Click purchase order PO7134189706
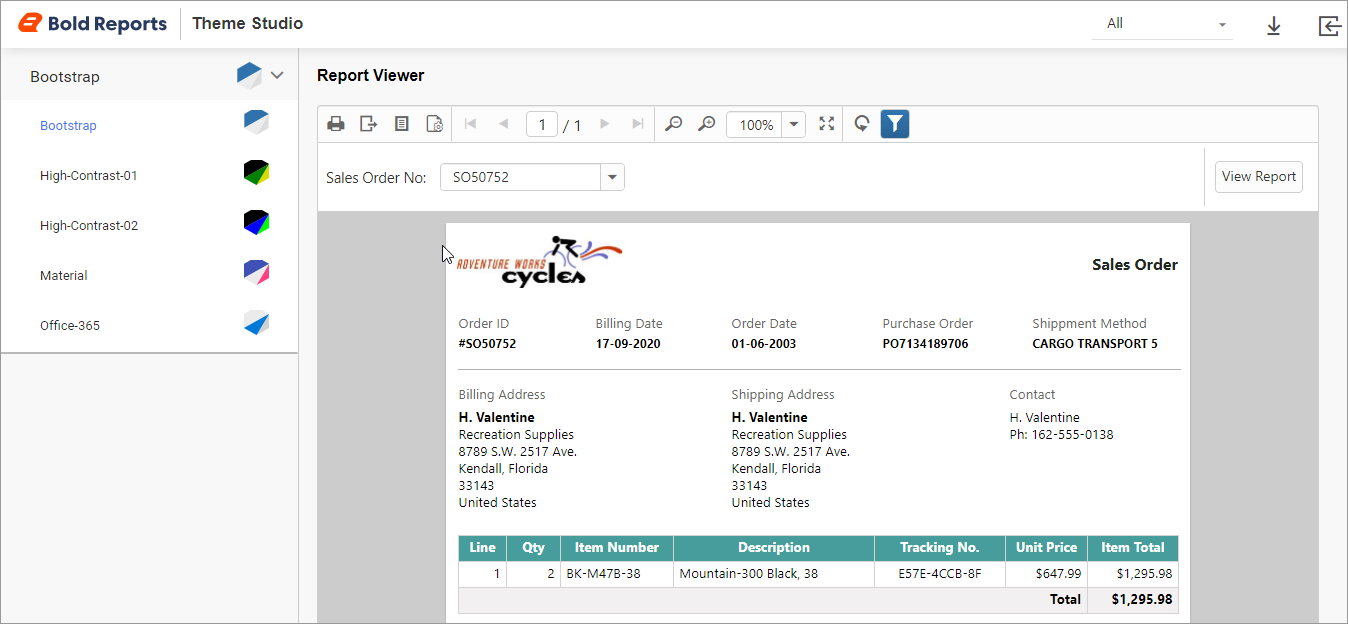 [x=926, y=344]
